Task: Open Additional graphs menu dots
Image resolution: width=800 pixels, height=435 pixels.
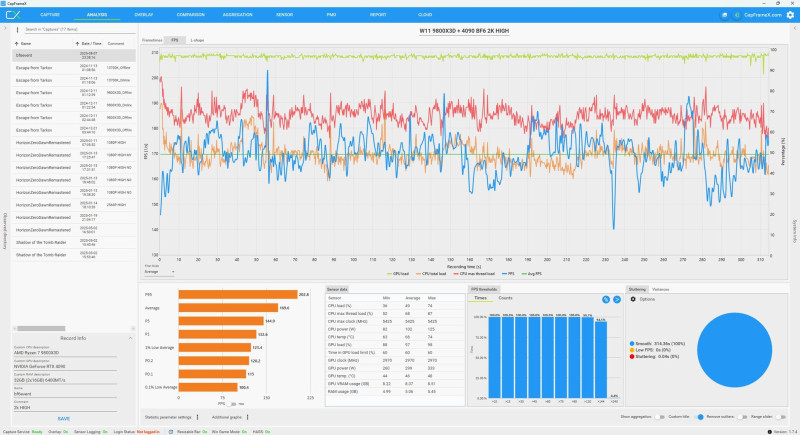Action: (248, 417)
